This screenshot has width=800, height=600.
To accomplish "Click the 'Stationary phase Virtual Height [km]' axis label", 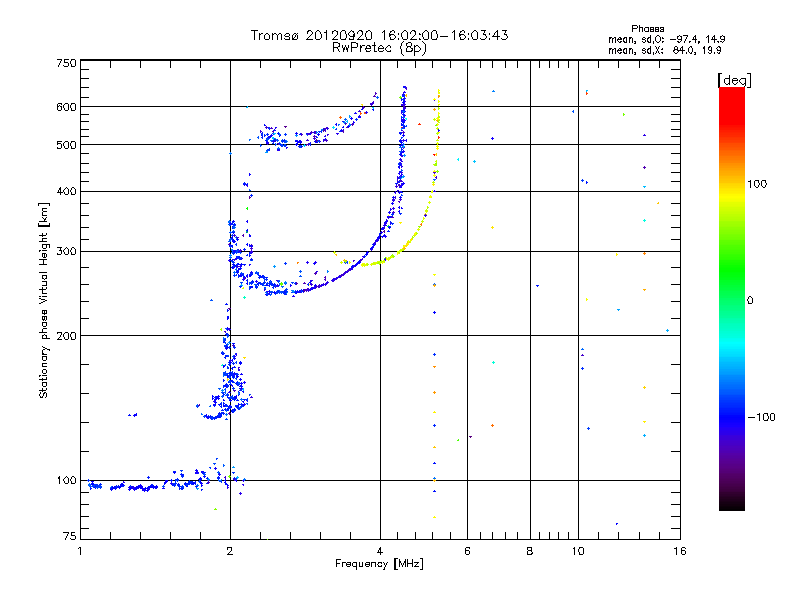I will (43, 301).
